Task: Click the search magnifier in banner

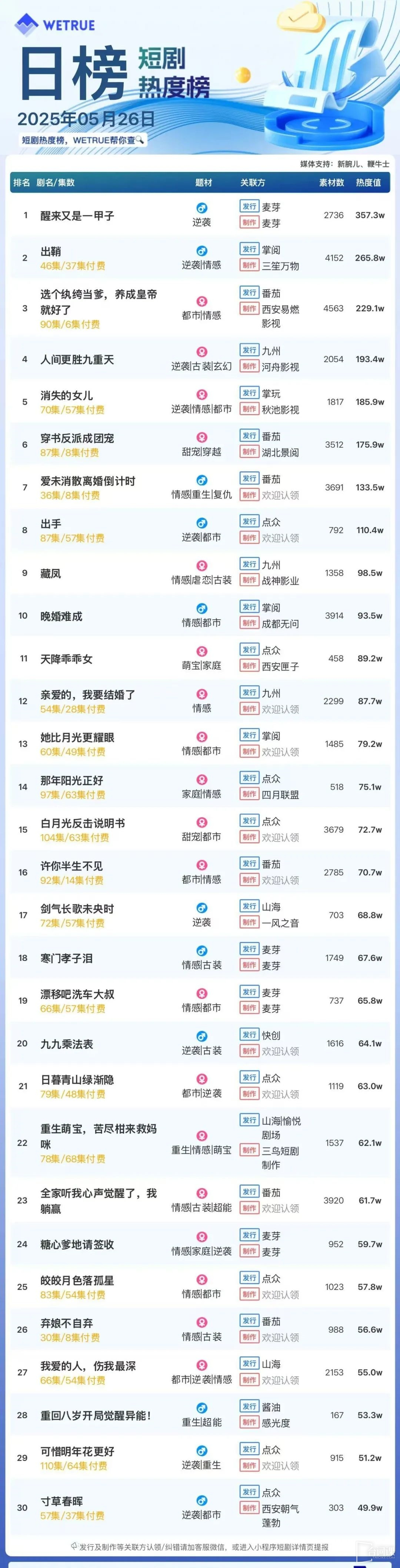Action: point(140,140)
